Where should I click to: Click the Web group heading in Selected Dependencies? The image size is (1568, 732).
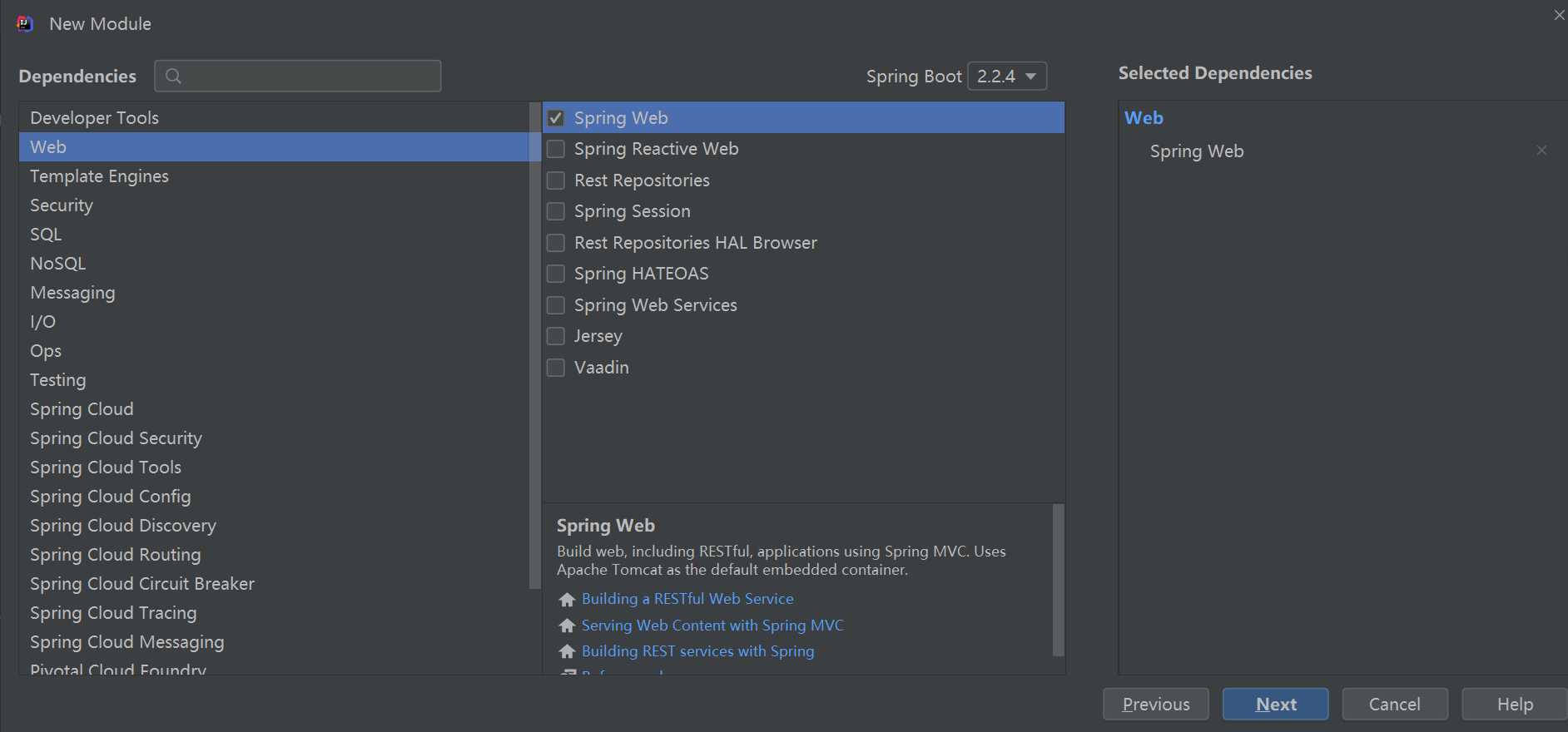click(1144, 118)
